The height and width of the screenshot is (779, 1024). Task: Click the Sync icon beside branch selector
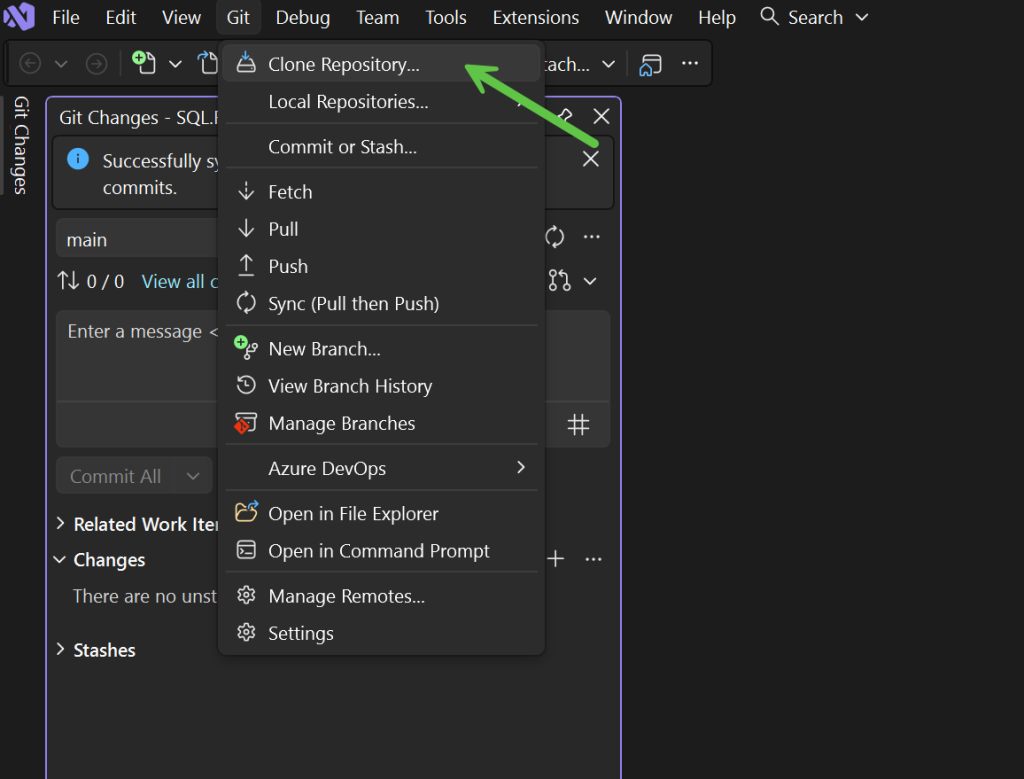click(x=554, y=236)
